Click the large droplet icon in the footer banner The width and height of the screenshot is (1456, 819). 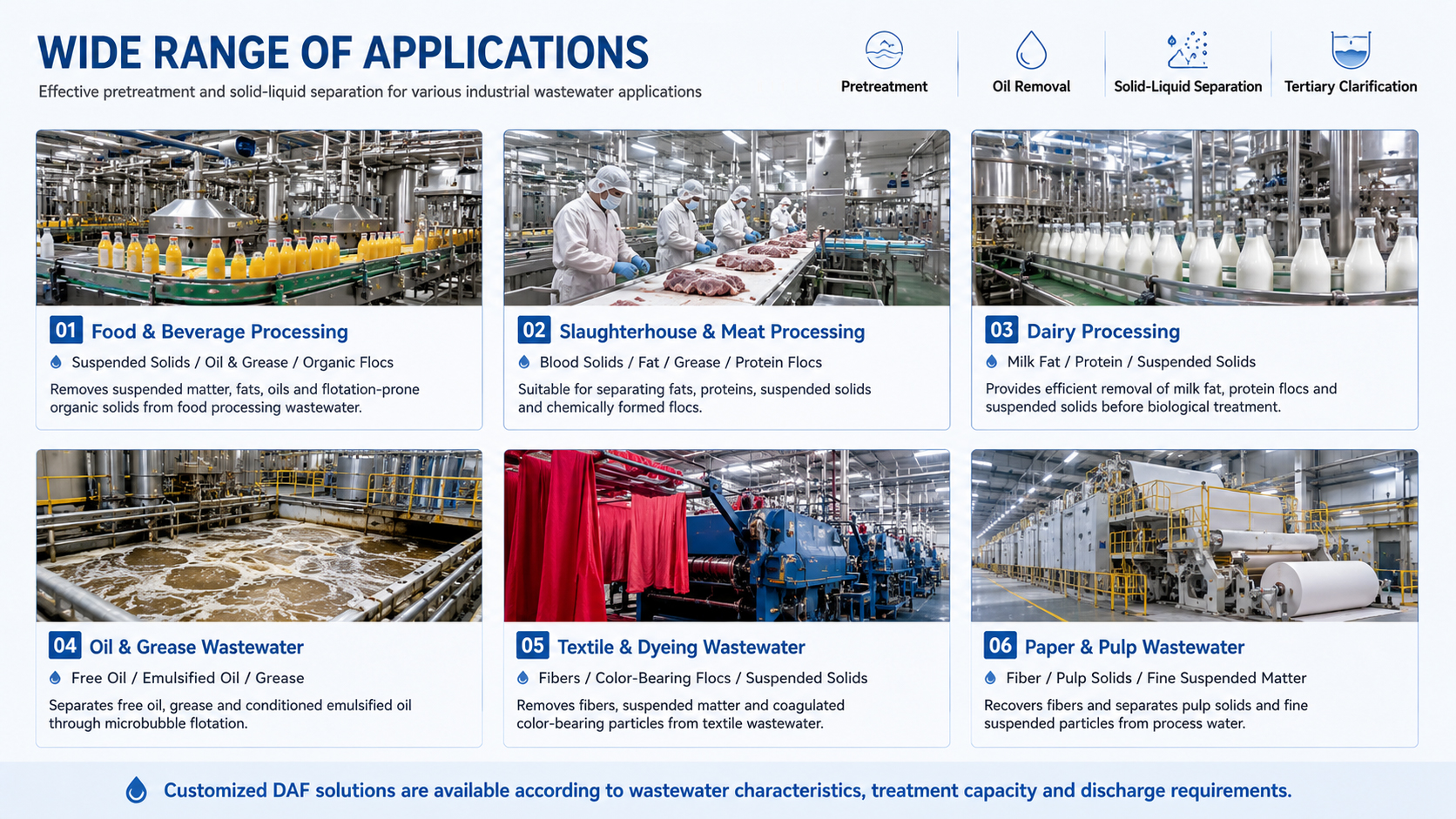[137, 789]
